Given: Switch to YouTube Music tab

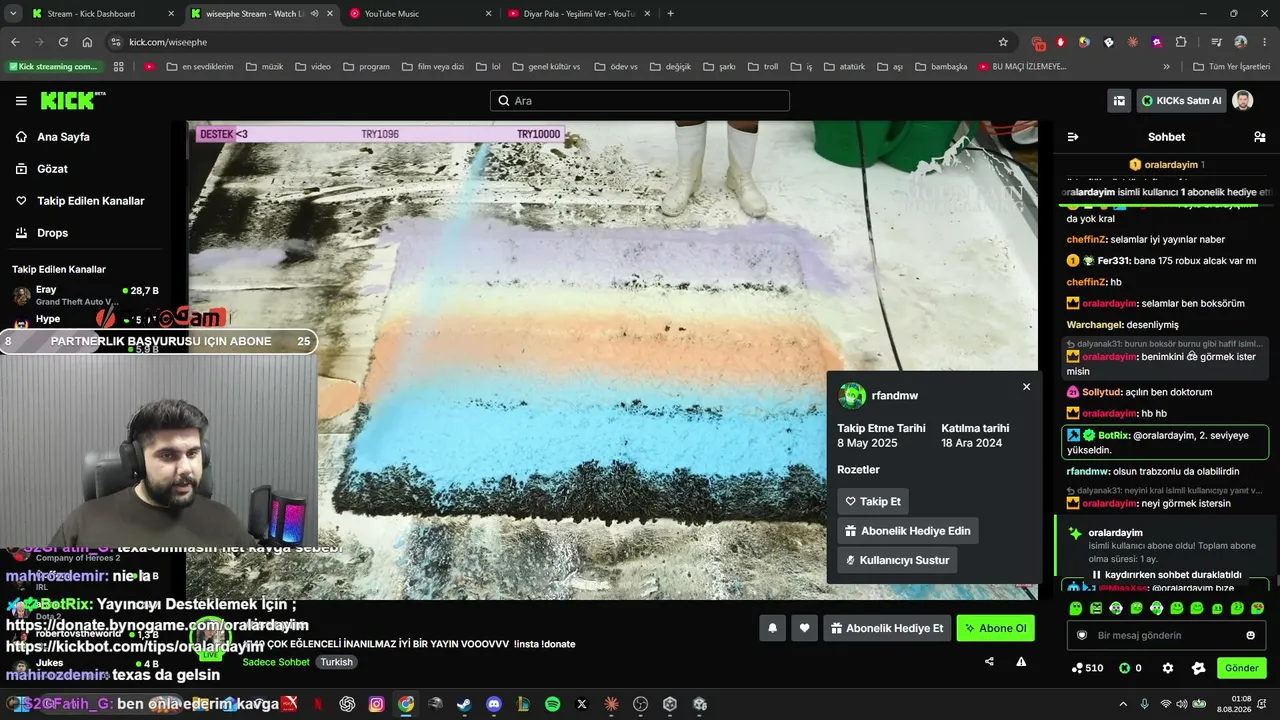Looking at the screenshot, I should (x=420, y=14).
